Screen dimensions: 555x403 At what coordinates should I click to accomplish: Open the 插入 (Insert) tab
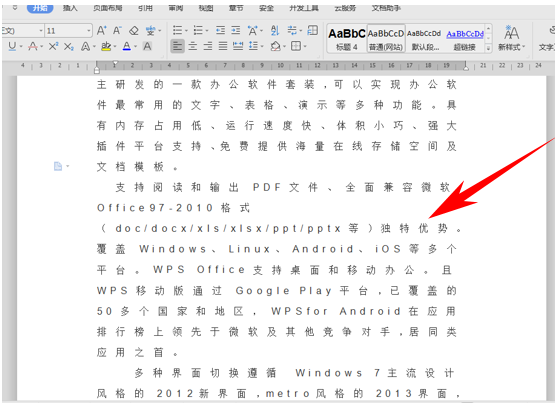tap(70, 7)
